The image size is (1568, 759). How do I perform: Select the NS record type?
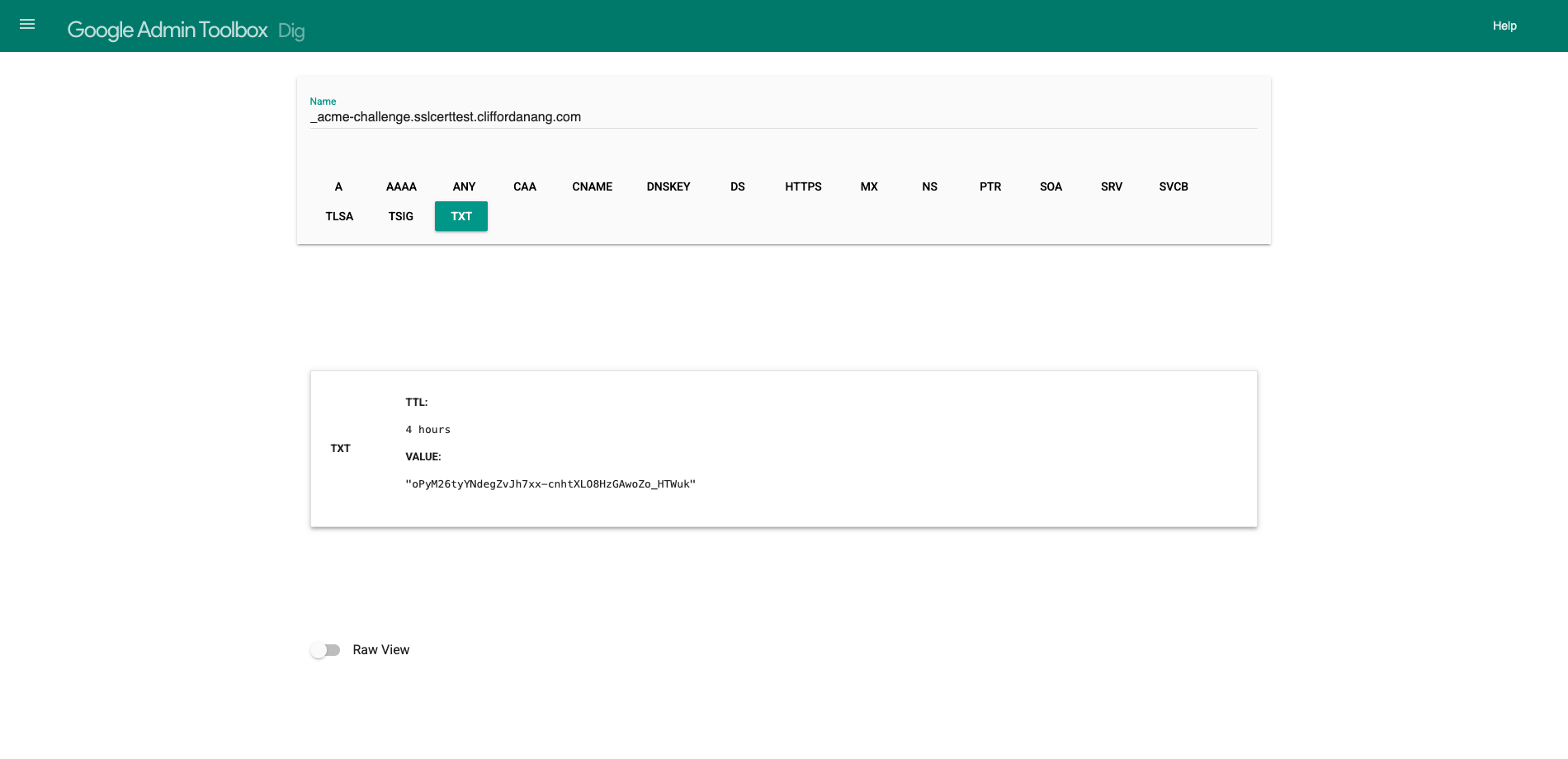pos(930,186)
